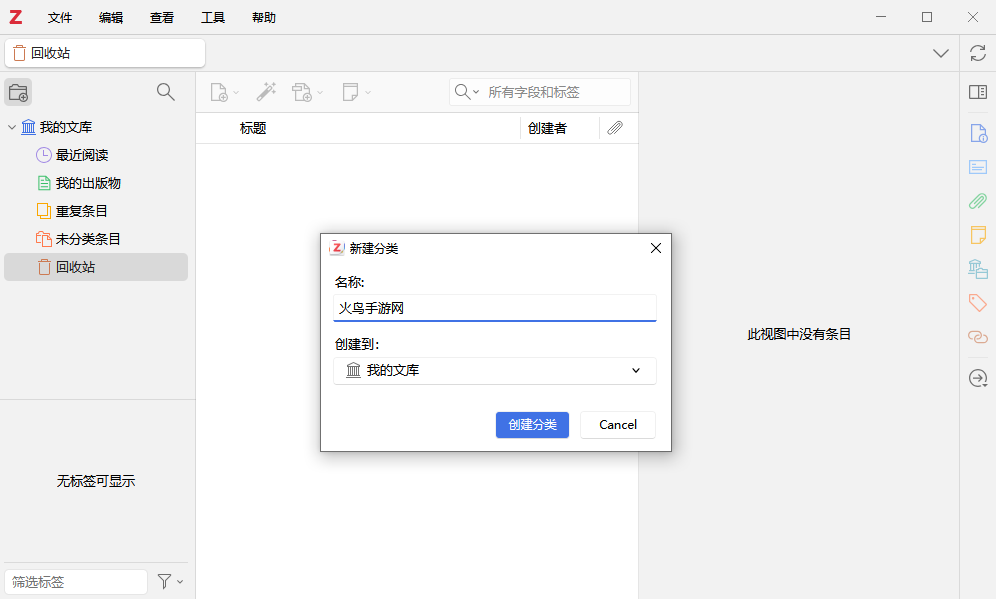Open the search mode dropdown arrow

pos(476,93)
